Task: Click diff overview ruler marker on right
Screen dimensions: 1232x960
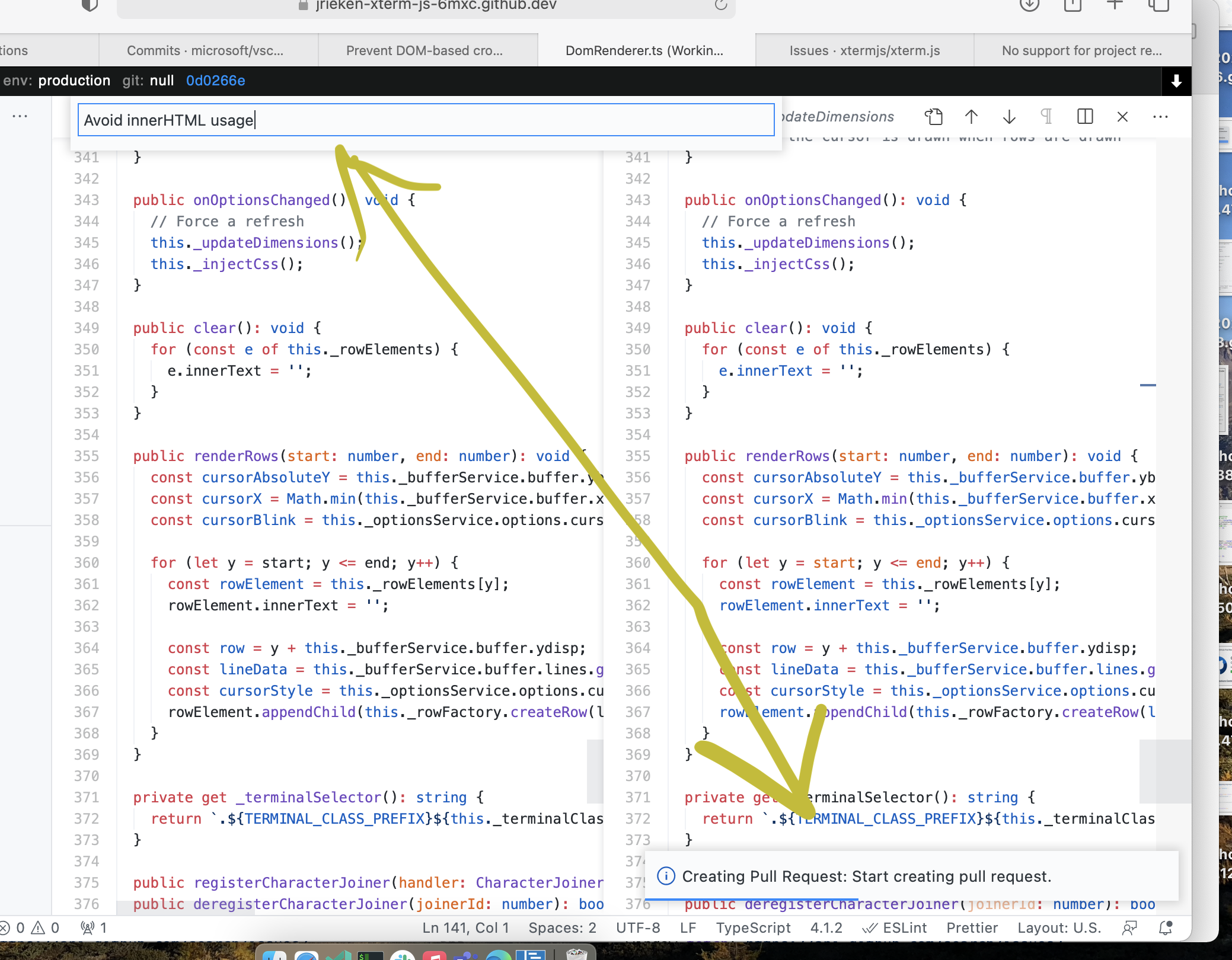Action: tap(1148, 385)
